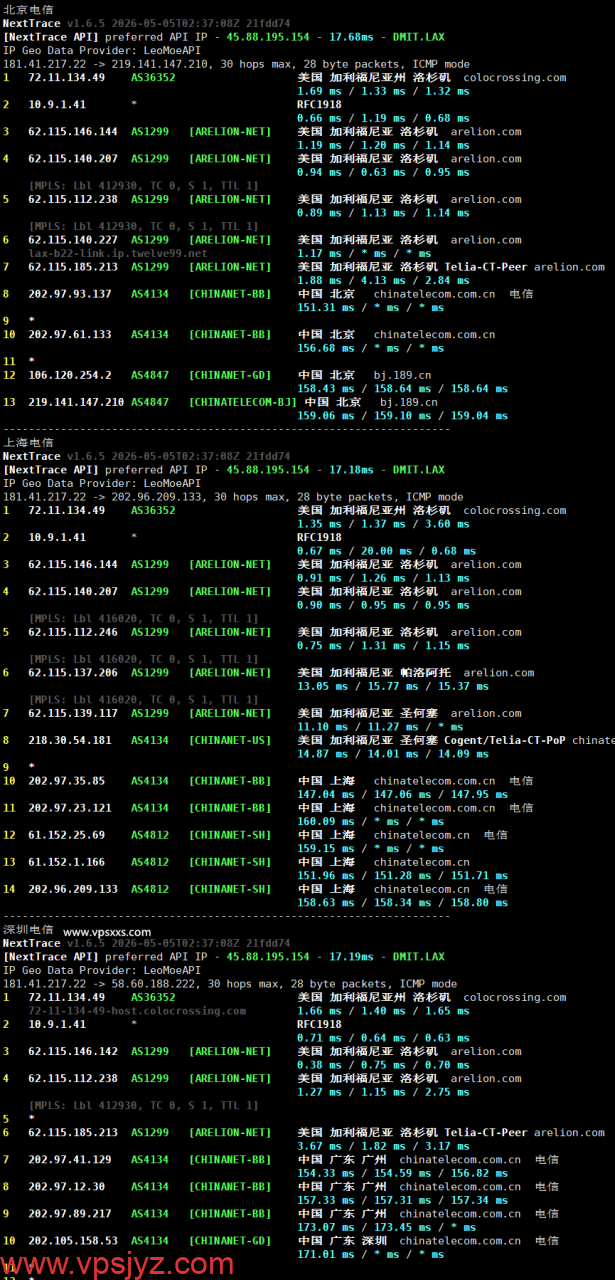Select hop IP 62.115.137.206
The image size is (615, 1280).
[72, 672]
